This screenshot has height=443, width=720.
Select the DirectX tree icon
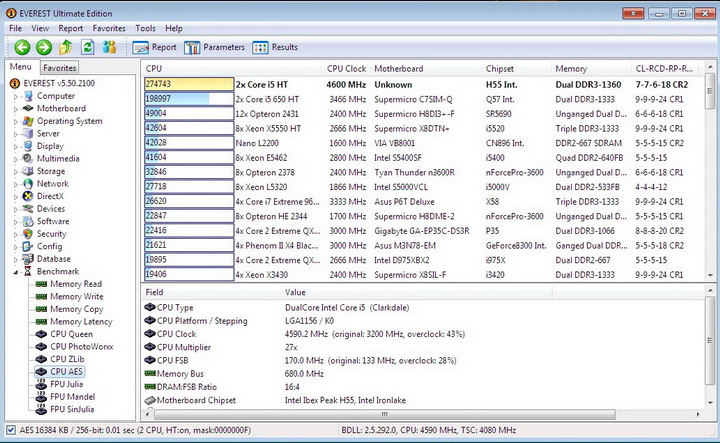(28, 196)
